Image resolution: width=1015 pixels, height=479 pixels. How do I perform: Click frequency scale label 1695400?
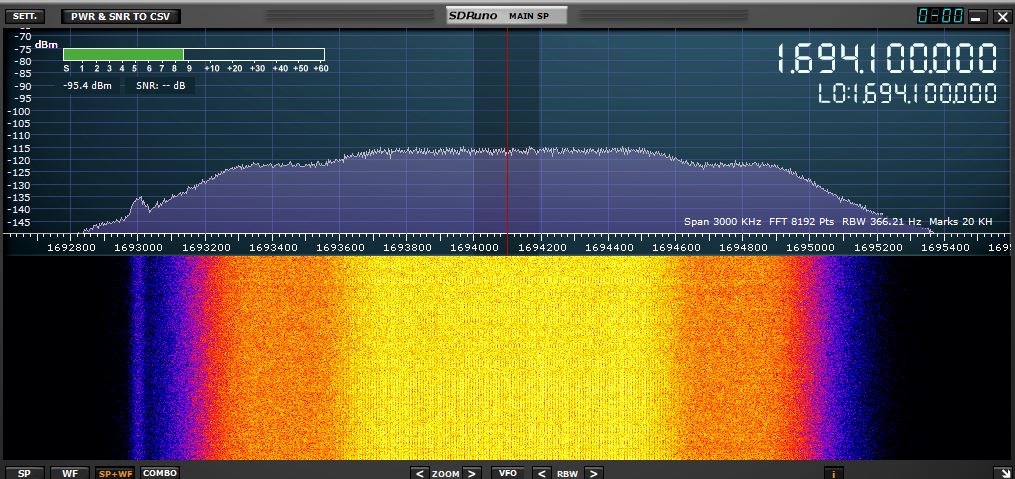(945, 247)
